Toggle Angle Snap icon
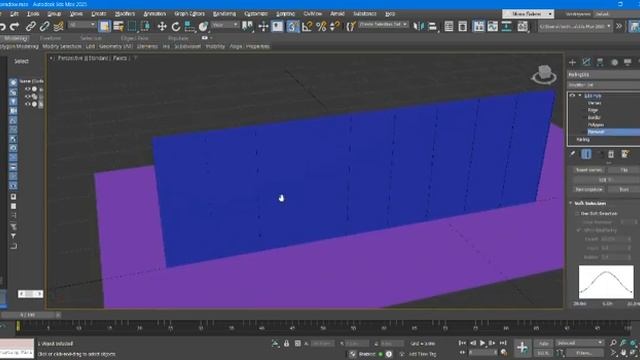This screenshot has height=360, width=640. pos(307,27)
